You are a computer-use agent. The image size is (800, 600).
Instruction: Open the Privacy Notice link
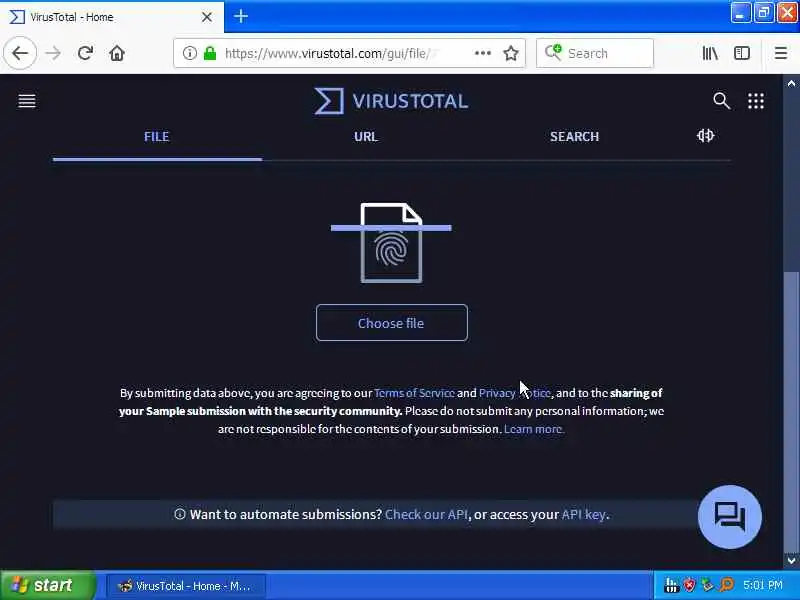coord(514,393)
